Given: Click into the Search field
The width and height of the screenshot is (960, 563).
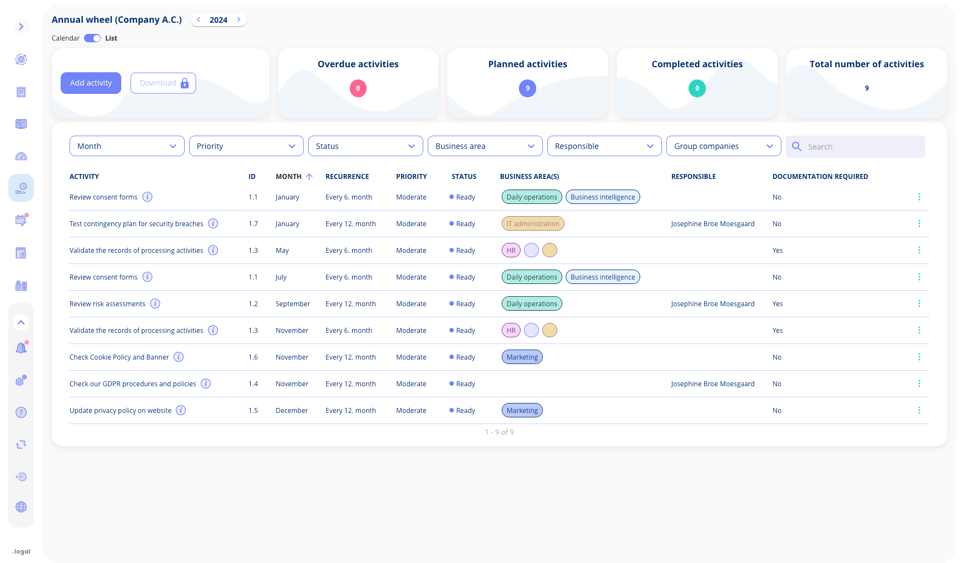Looking at the screenshot, I should [855, 147].
